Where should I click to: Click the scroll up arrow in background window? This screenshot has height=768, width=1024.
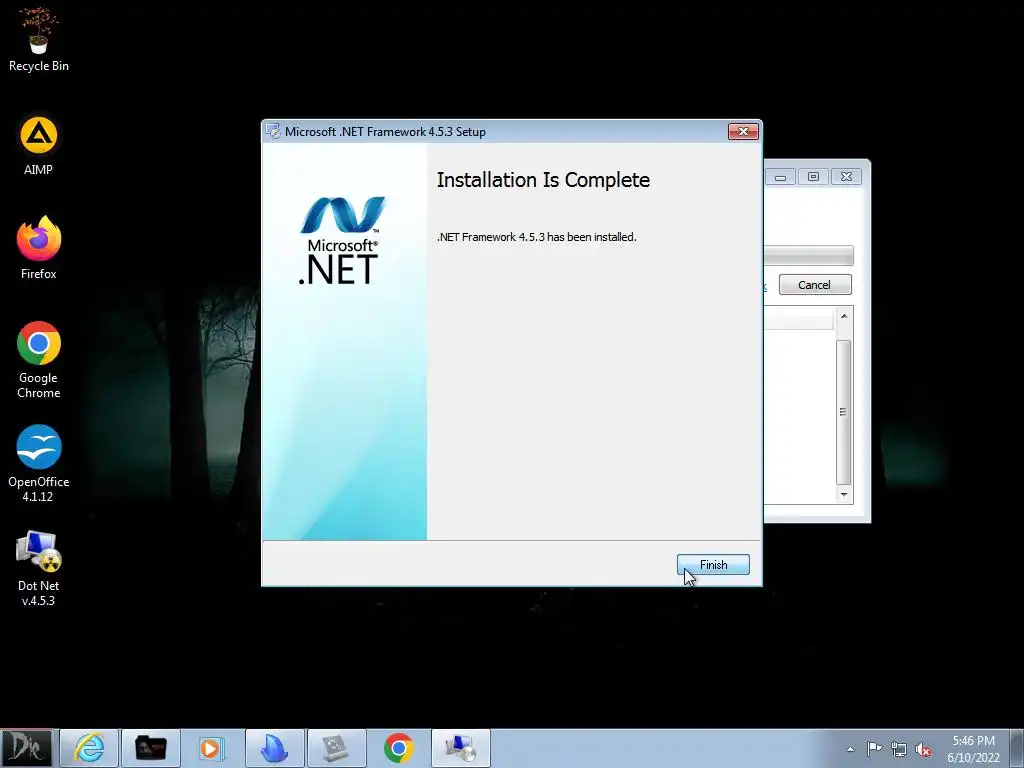(844, 316)
